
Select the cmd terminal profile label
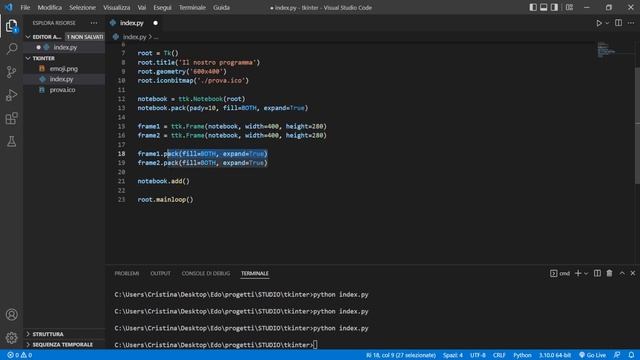coord(560,273)
